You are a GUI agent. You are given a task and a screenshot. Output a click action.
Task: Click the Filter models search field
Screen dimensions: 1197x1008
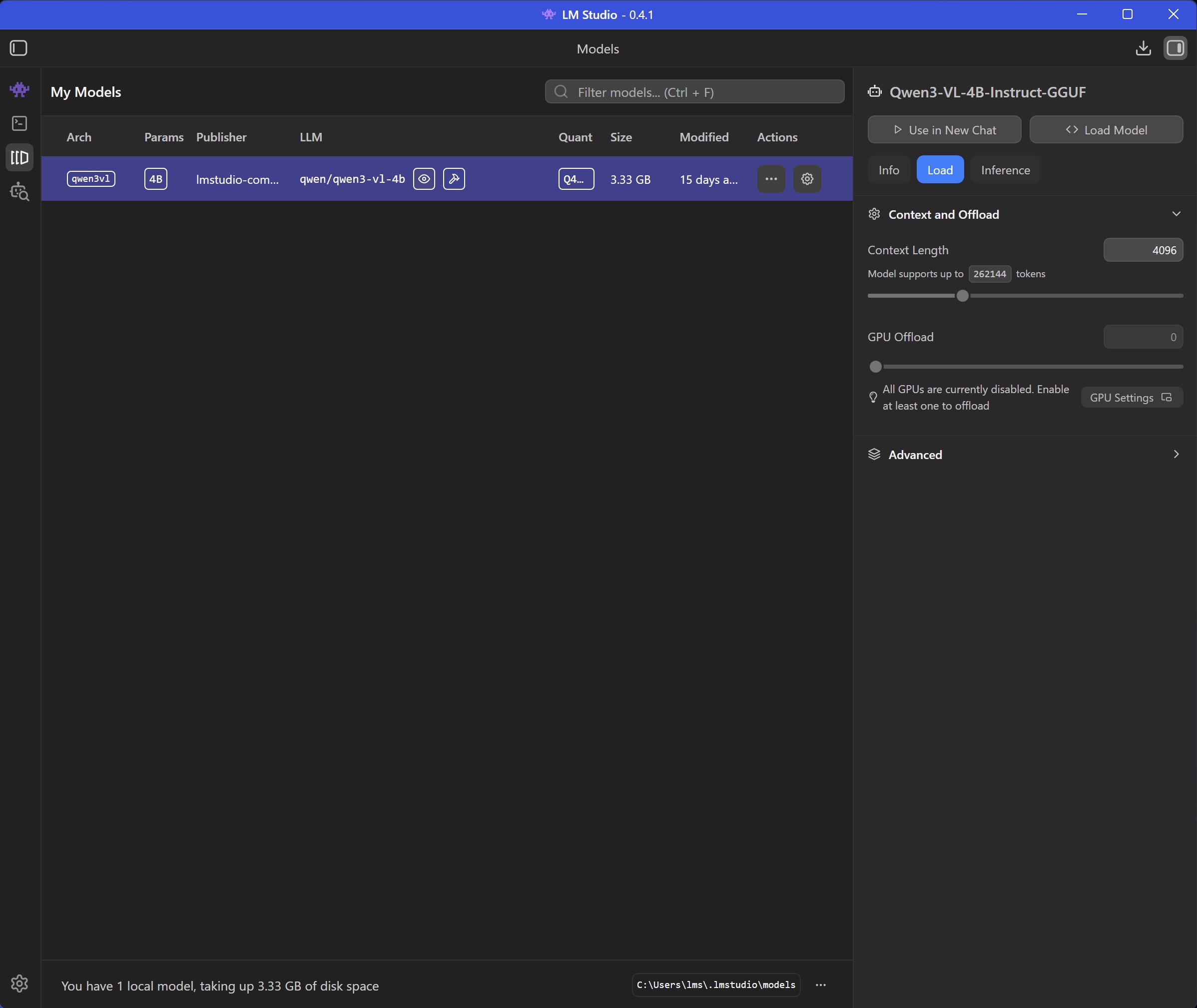pyautogui.click(x=694, y=92)
